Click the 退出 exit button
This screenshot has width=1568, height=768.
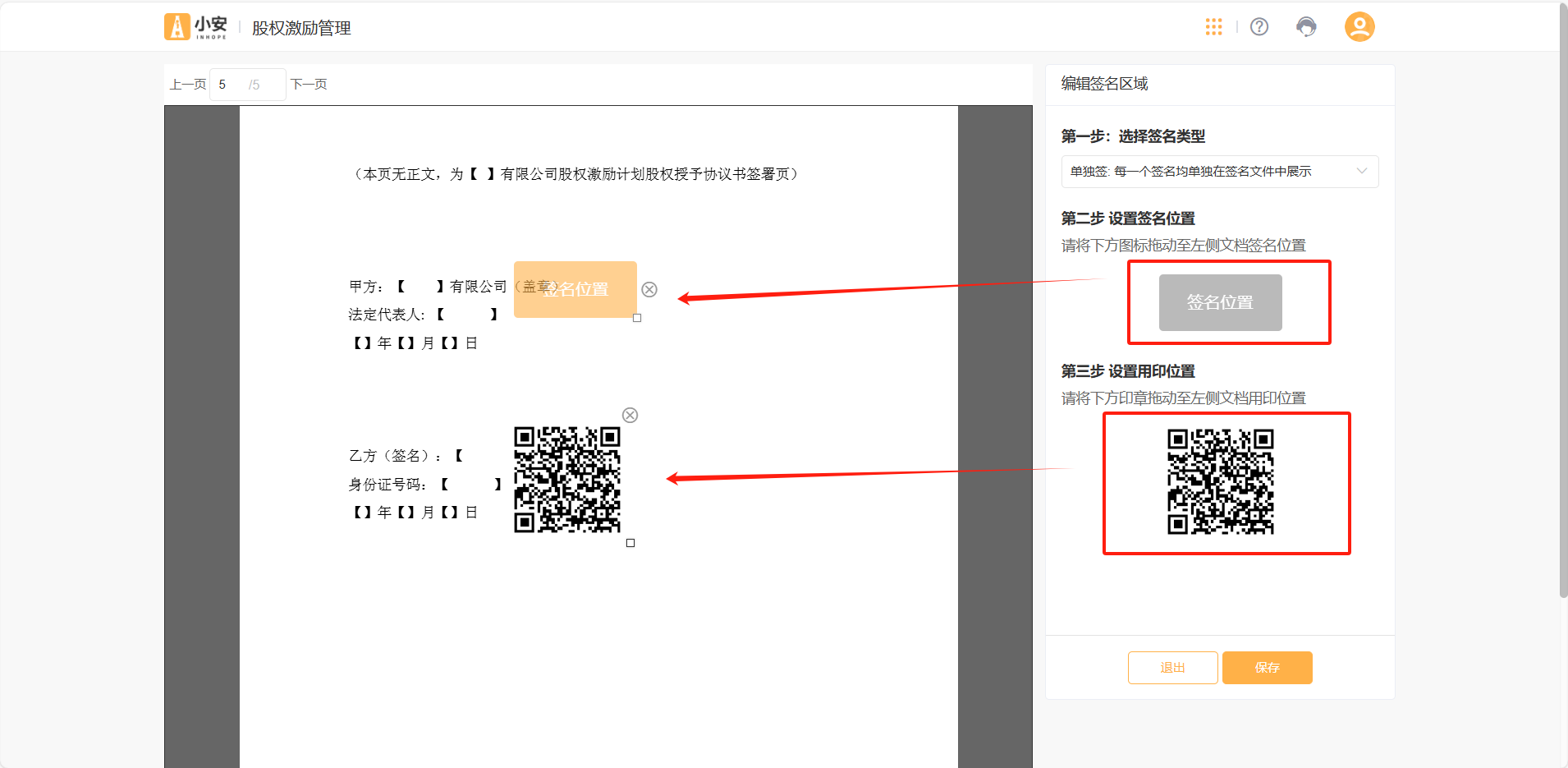point(1172,668)
